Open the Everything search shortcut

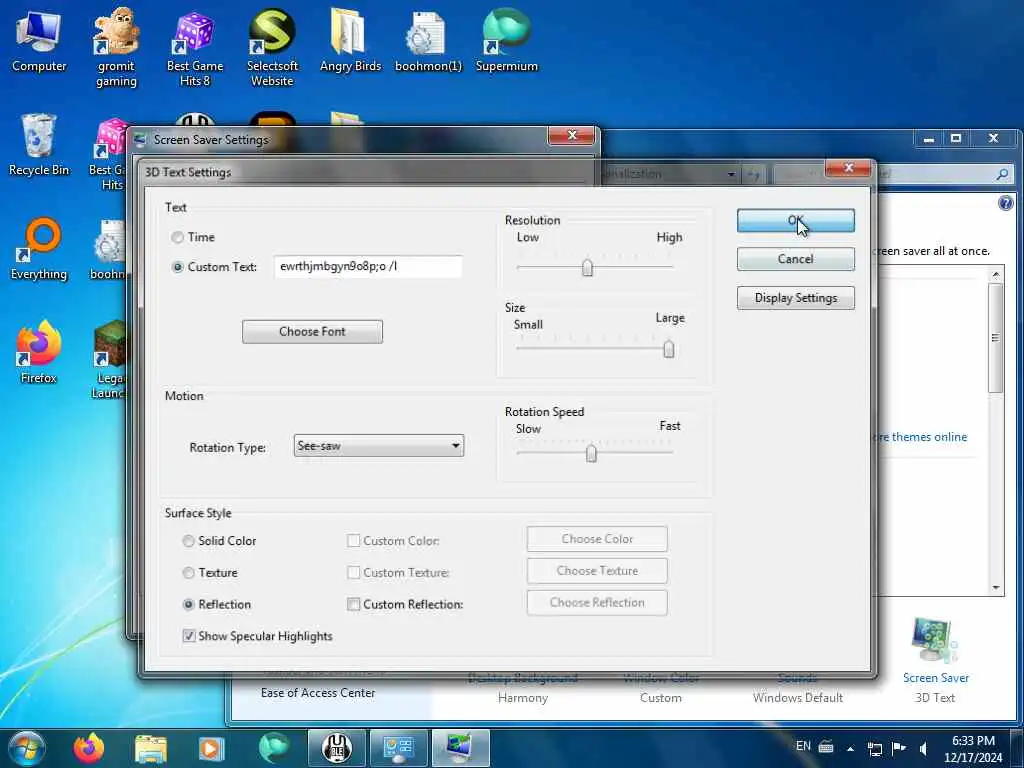(39, 249)
